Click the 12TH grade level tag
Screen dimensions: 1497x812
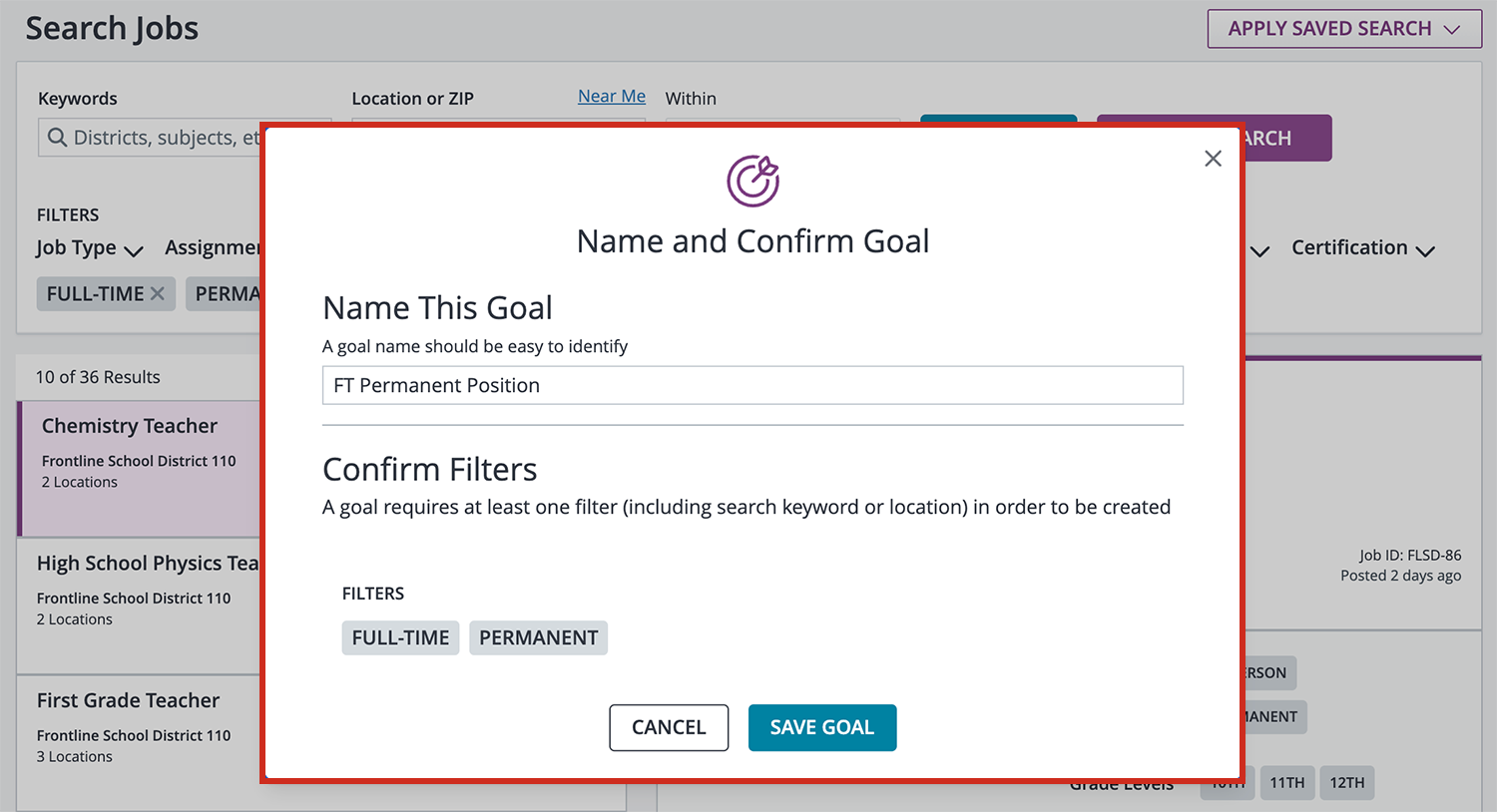[1346, 783]
